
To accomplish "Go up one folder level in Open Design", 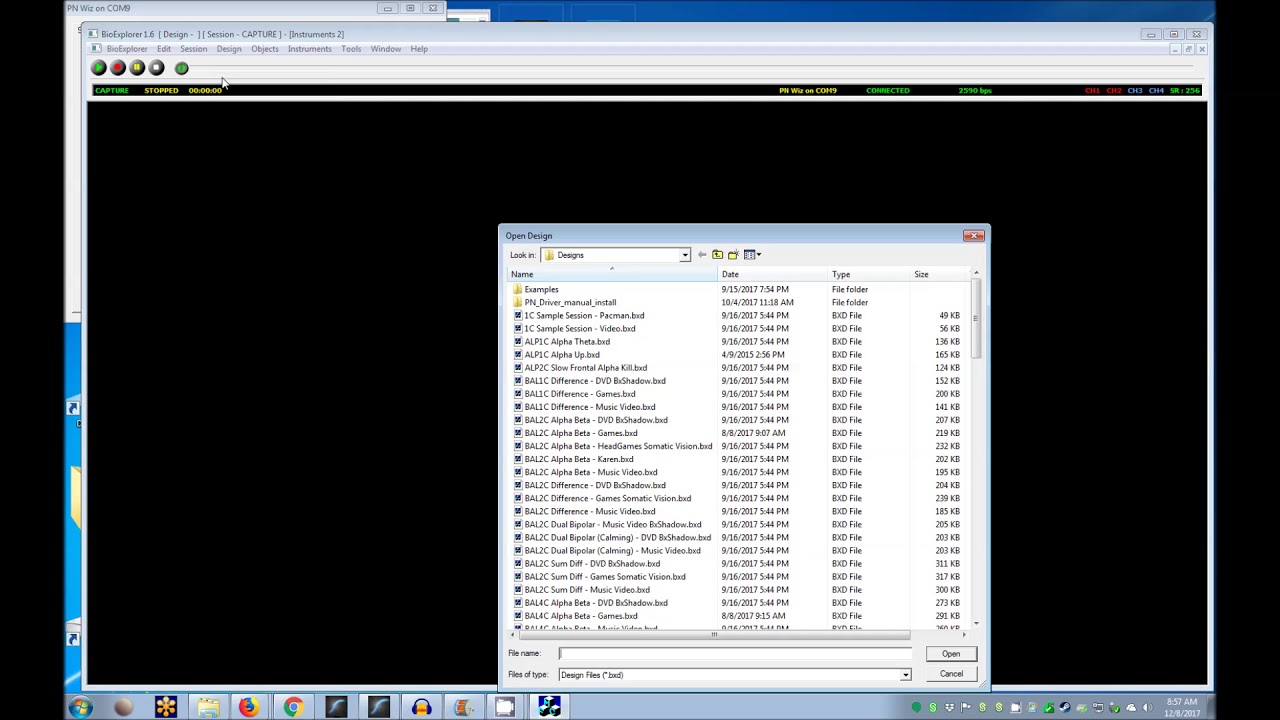I will click(717, 255).
